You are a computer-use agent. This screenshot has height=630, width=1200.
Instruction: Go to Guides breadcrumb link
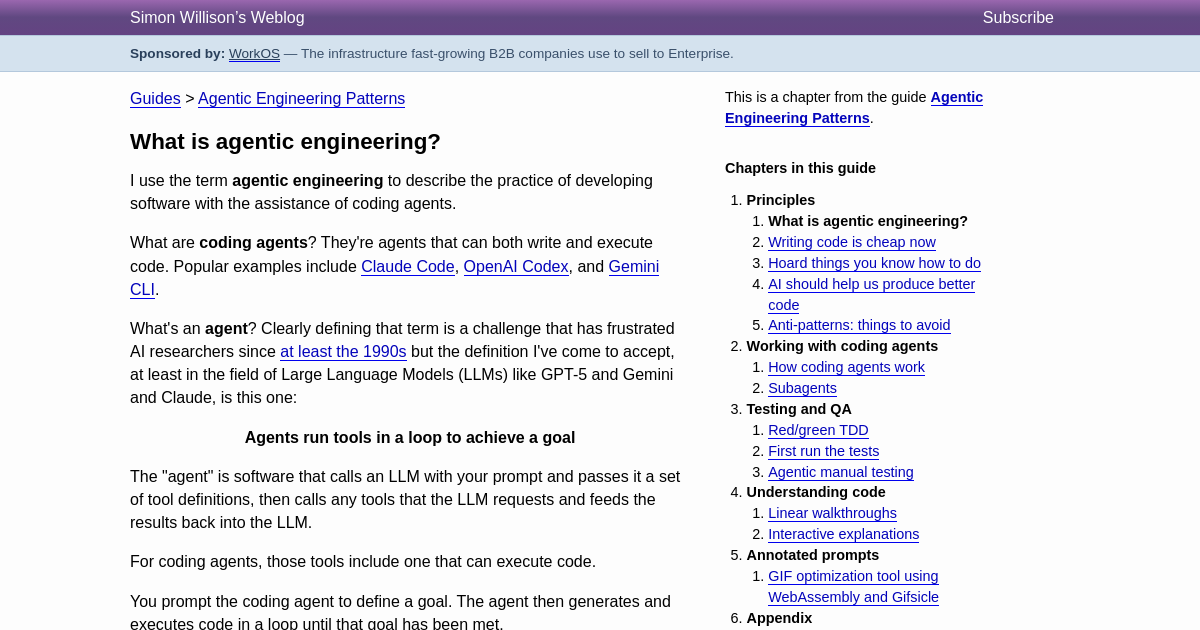[155, 99]
